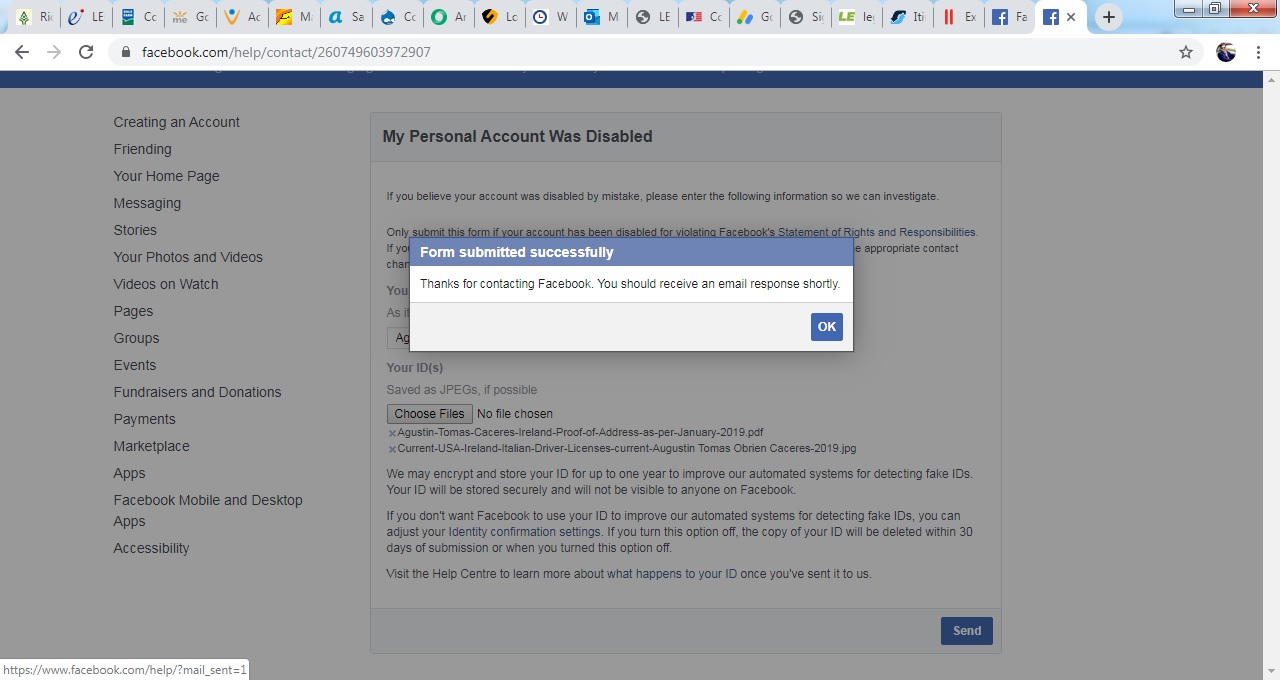Viewport: 1280px width, 680px height.
Task: Open a new tab with plus button
Action: 1108,17
